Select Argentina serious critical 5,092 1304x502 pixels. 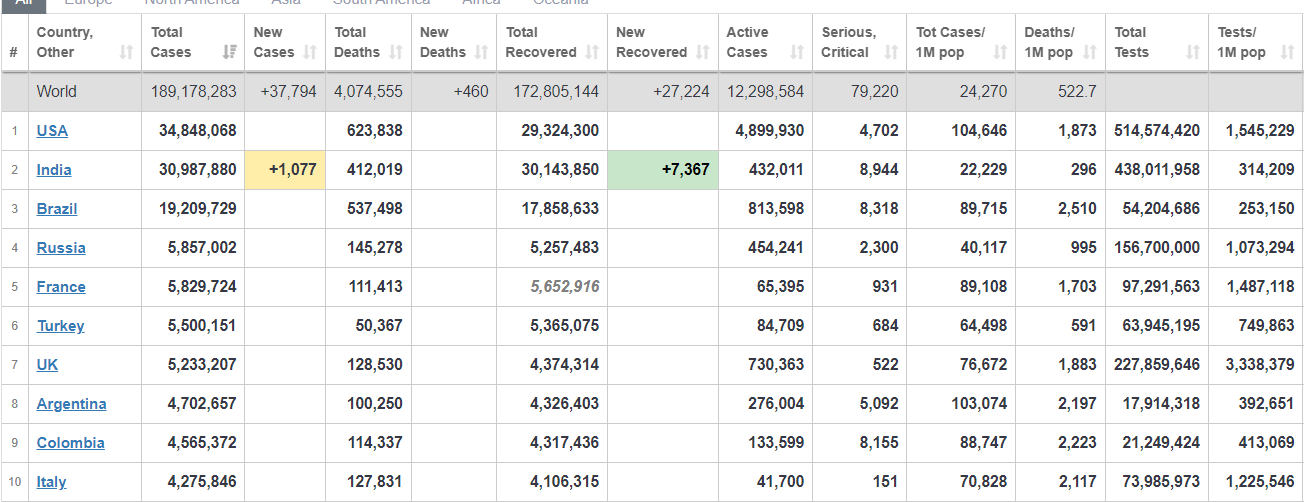coord(879,403)
